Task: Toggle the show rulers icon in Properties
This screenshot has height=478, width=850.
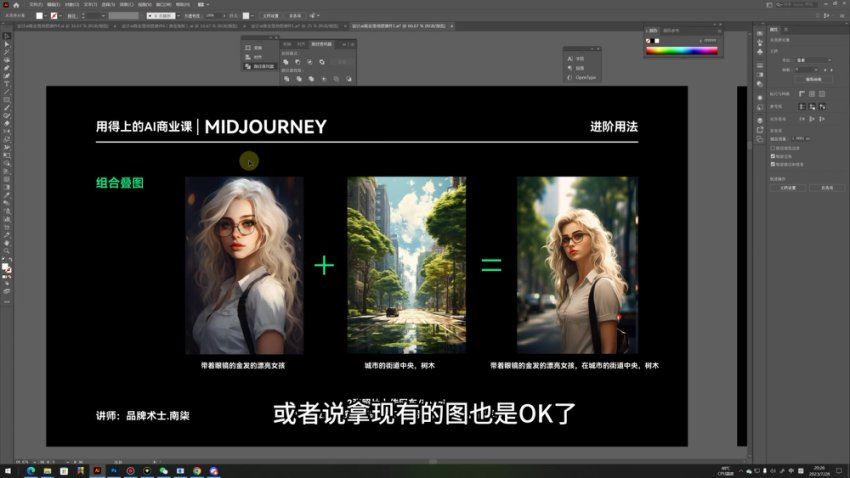Action: point(802,94)
